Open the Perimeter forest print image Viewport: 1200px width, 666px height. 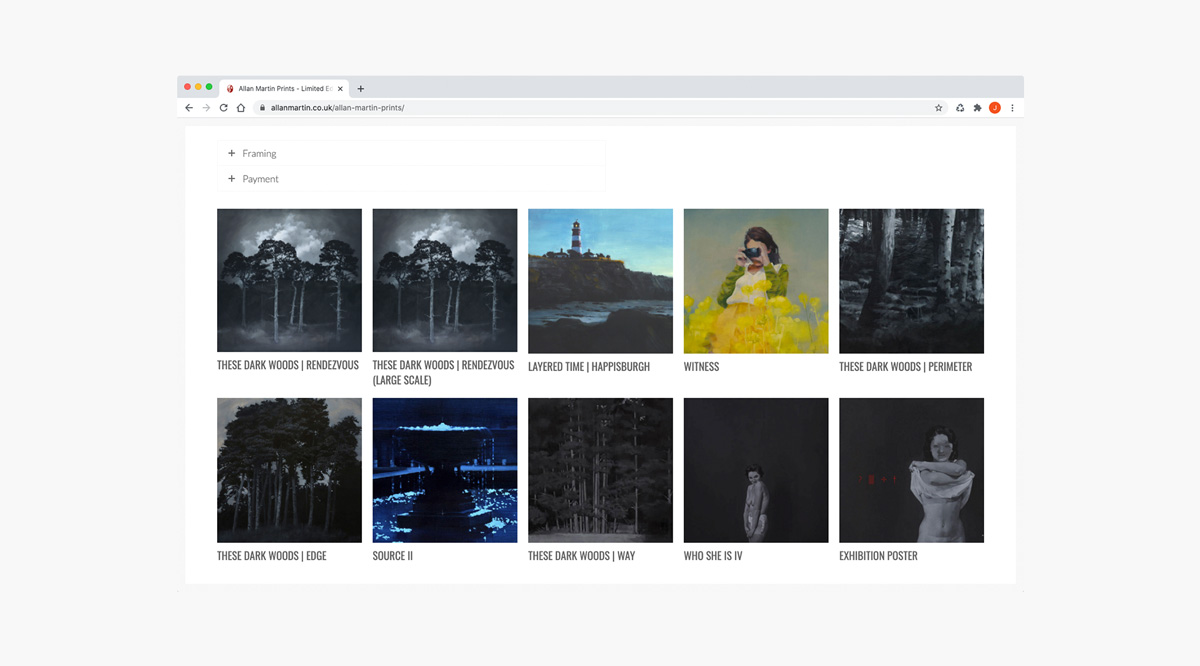[x=911, y=281]
